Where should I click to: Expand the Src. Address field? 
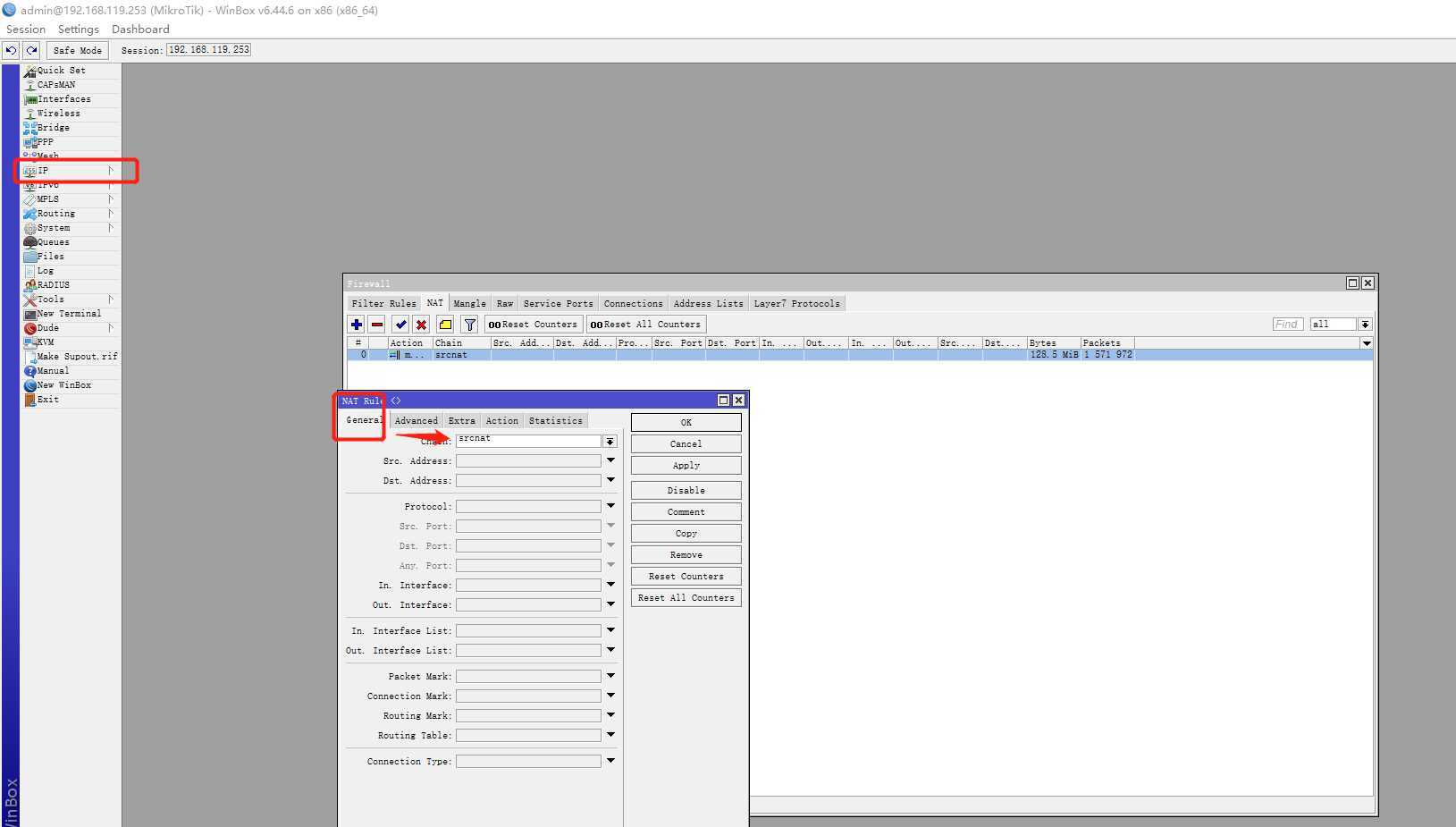[610, 460]
